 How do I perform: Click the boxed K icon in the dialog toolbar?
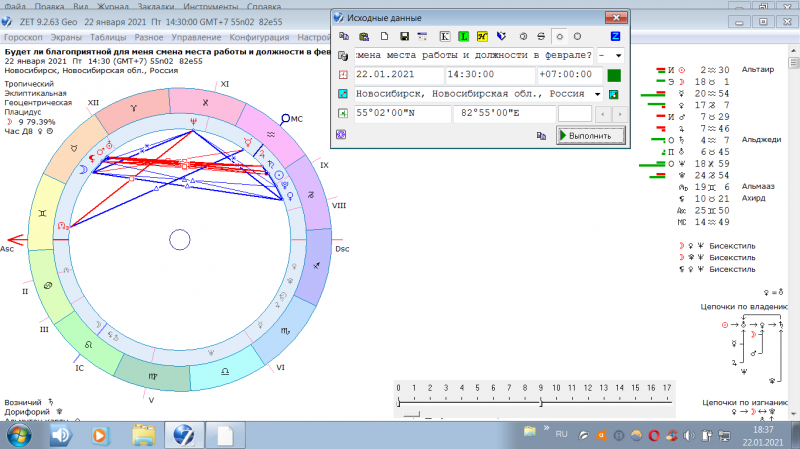[x=445, y=36]
